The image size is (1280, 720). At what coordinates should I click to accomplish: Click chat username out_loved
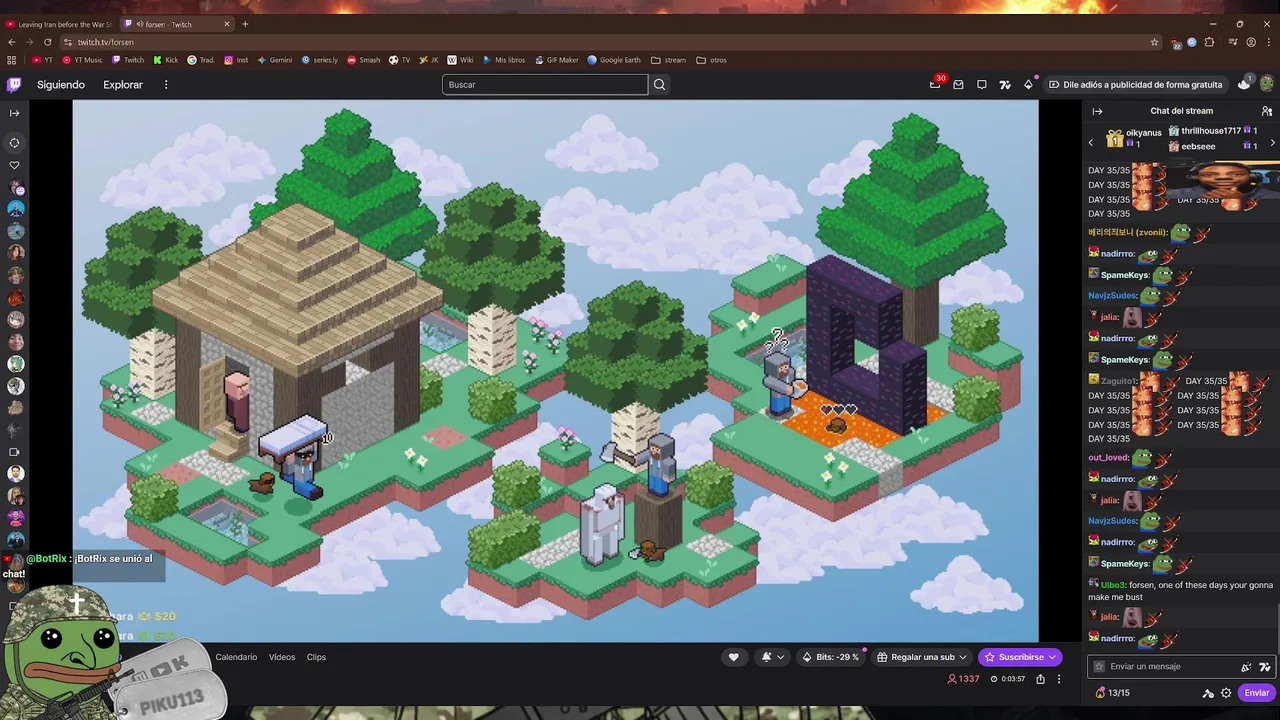[1108, 458]
